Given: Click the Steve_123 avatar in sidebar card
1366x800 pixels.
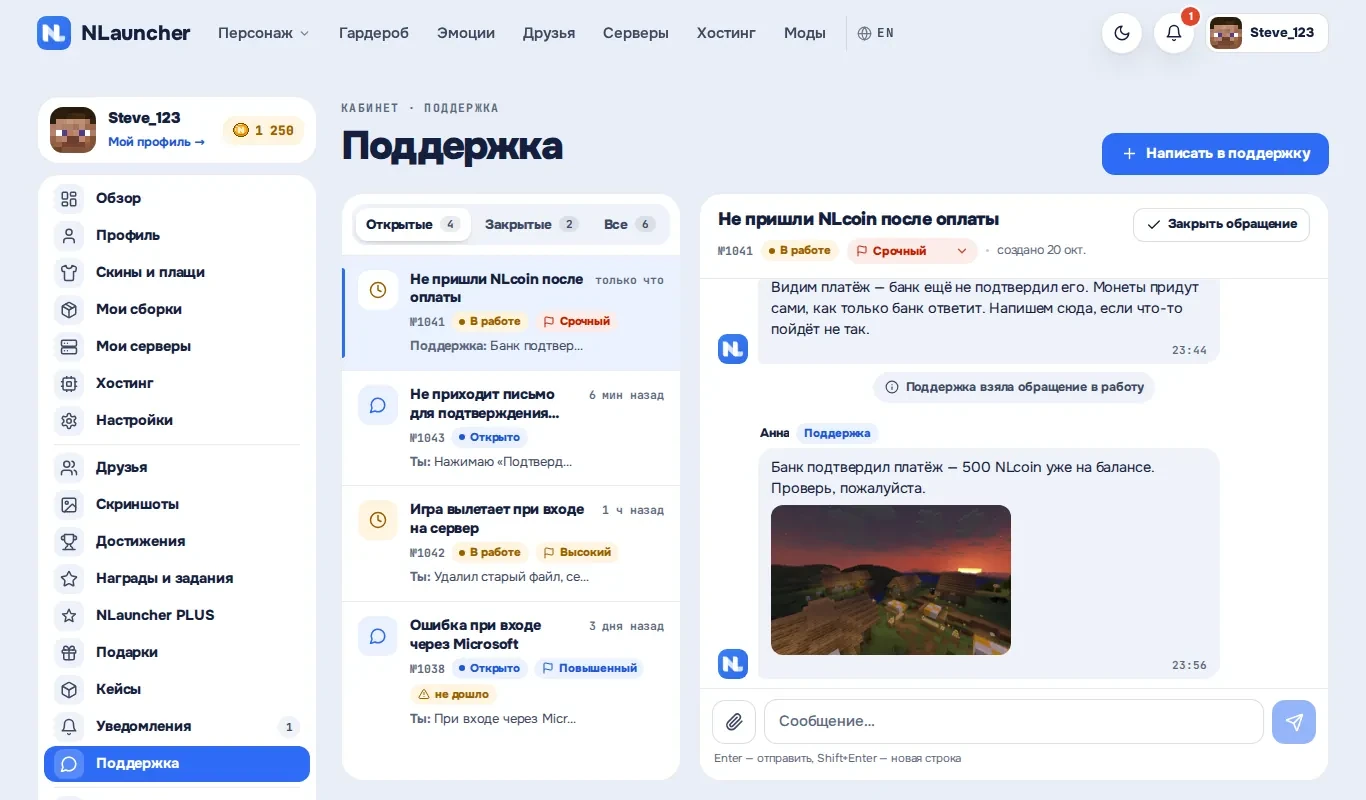Looking at the screenshot, I should tap(73, 130).
